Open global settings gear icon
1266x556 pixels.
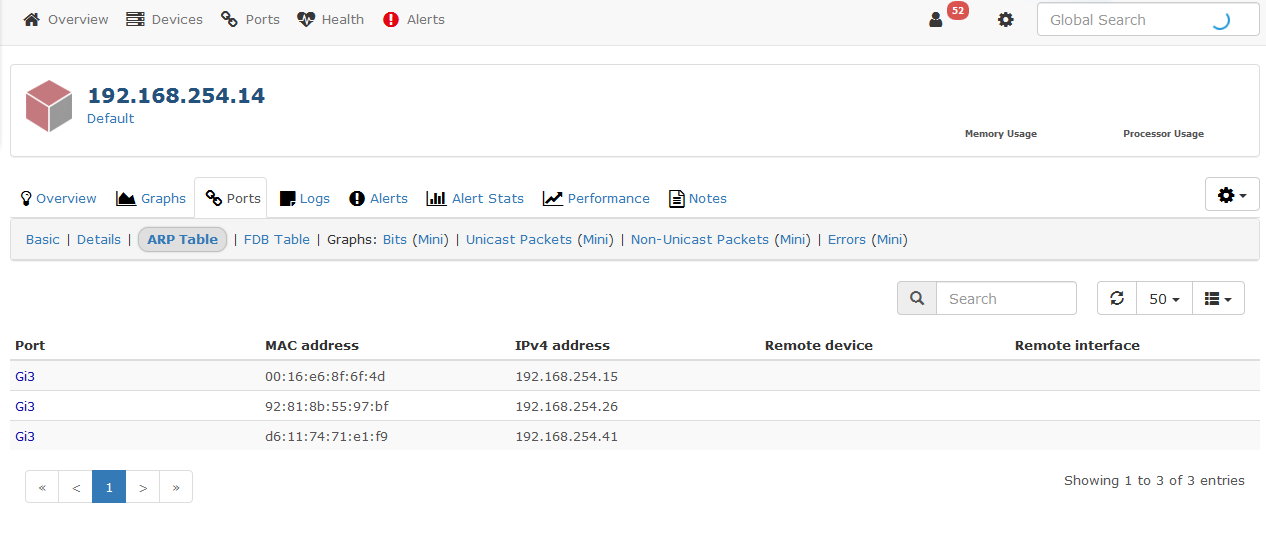point(1006,19)
